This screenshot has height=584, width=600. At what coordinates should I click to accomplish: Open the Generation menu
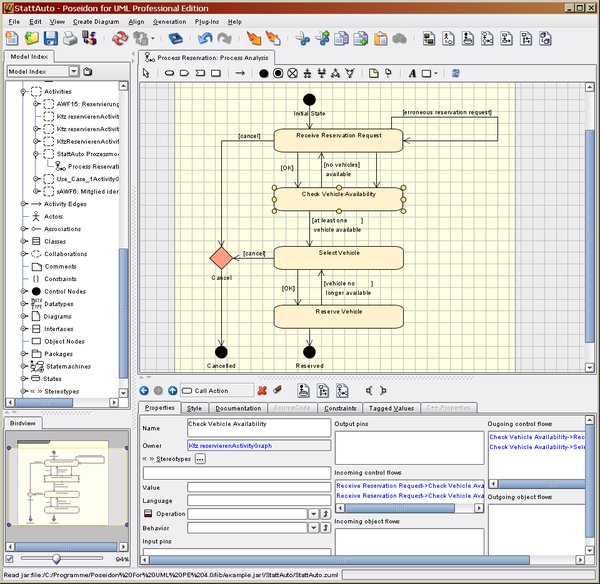(x=170, y=22)
